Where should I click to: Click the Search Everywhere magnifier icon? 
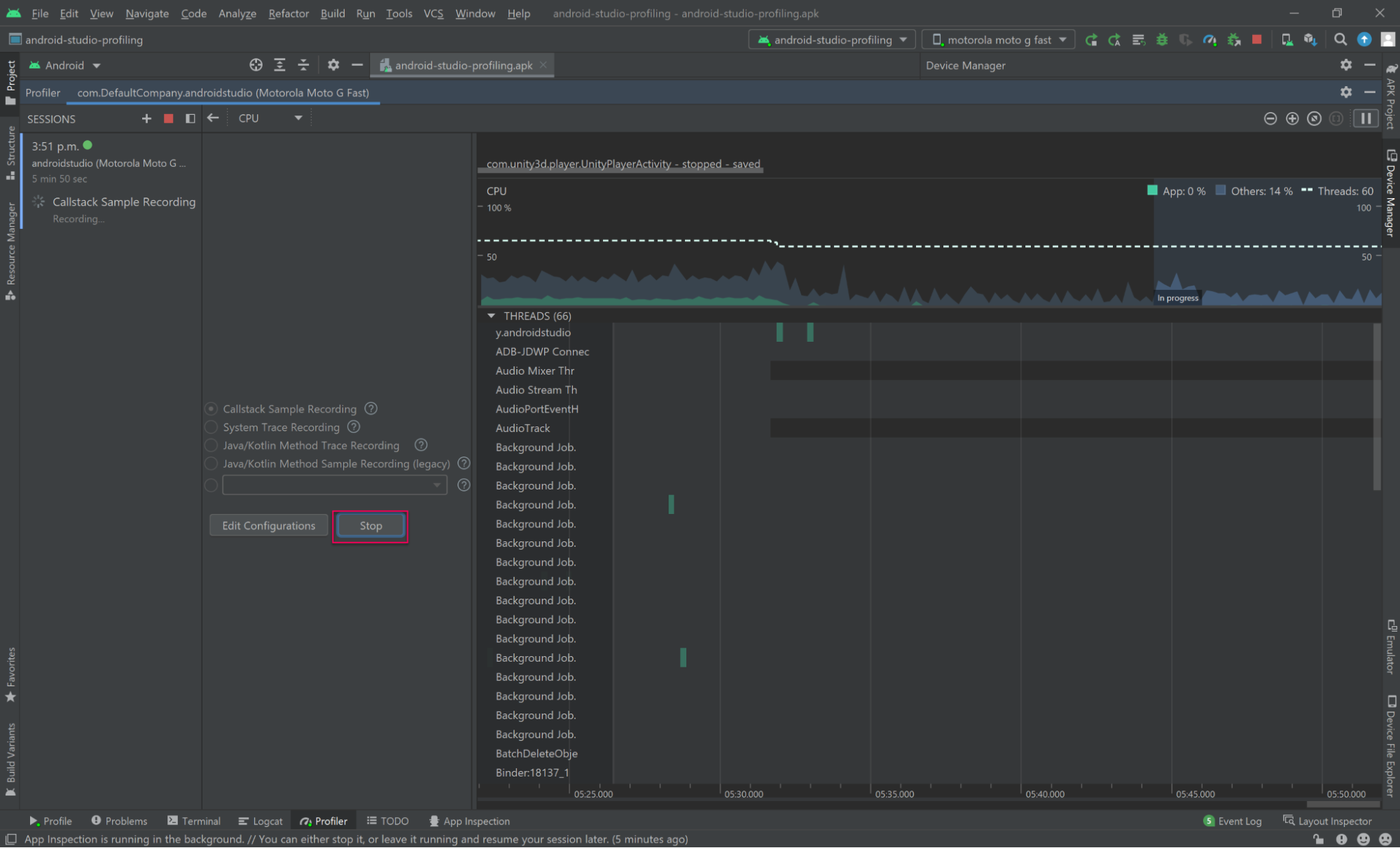click(x=1340, y=40)
